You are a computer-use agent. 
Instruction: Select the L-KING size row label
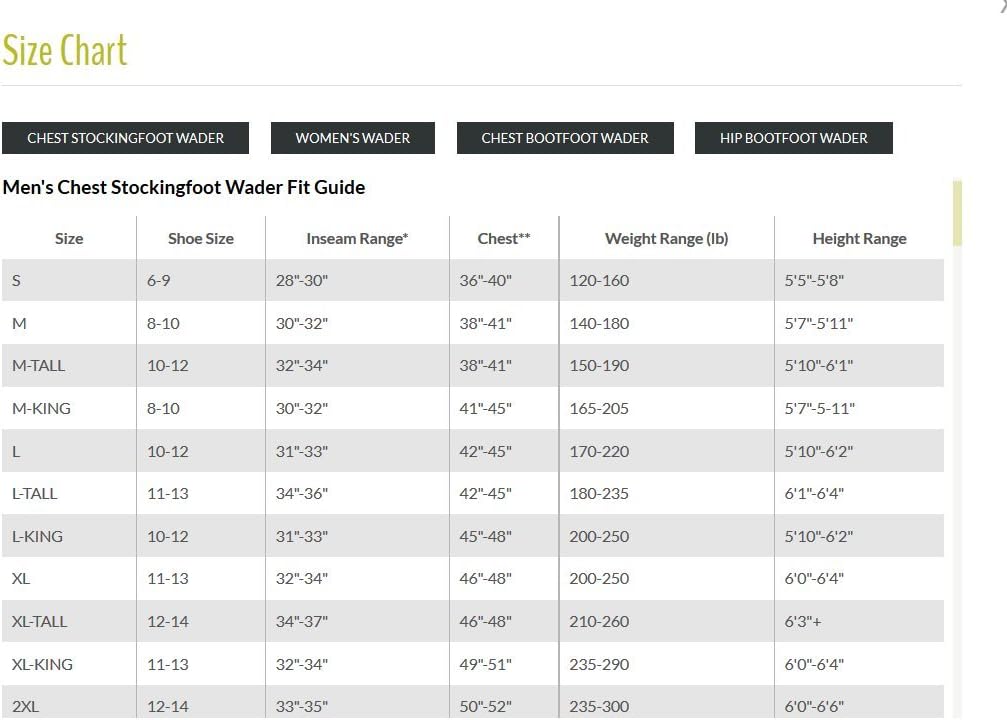pos(38,537)
